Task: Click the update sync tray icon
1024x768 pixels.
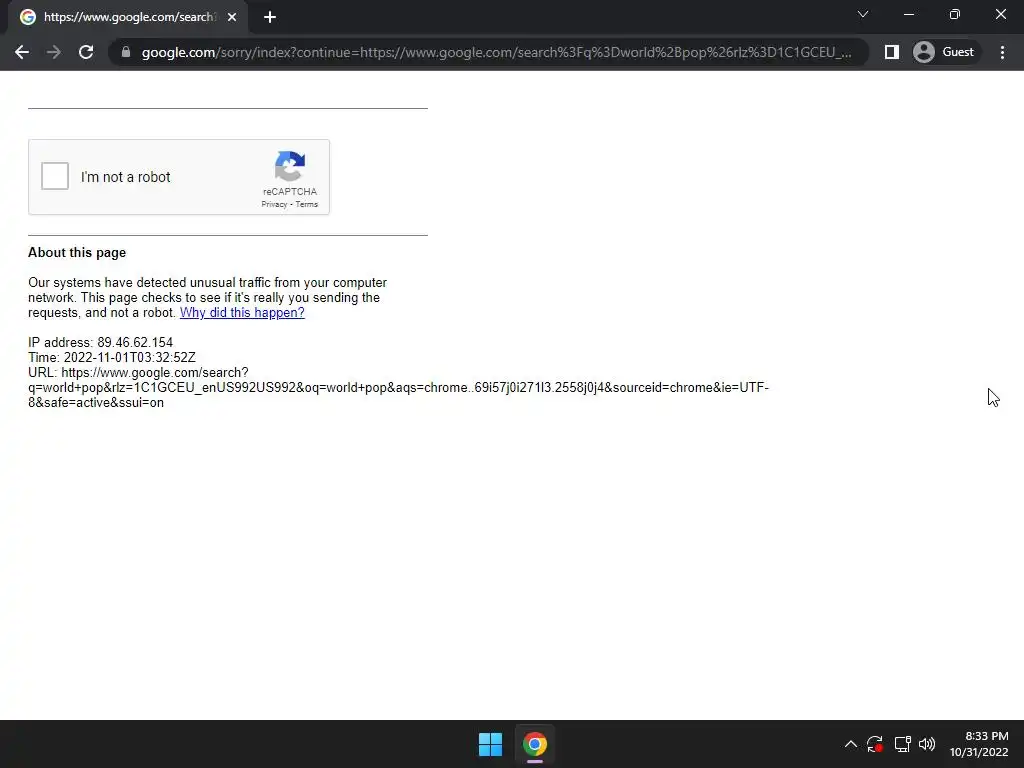Action: [x=874, y=744]
